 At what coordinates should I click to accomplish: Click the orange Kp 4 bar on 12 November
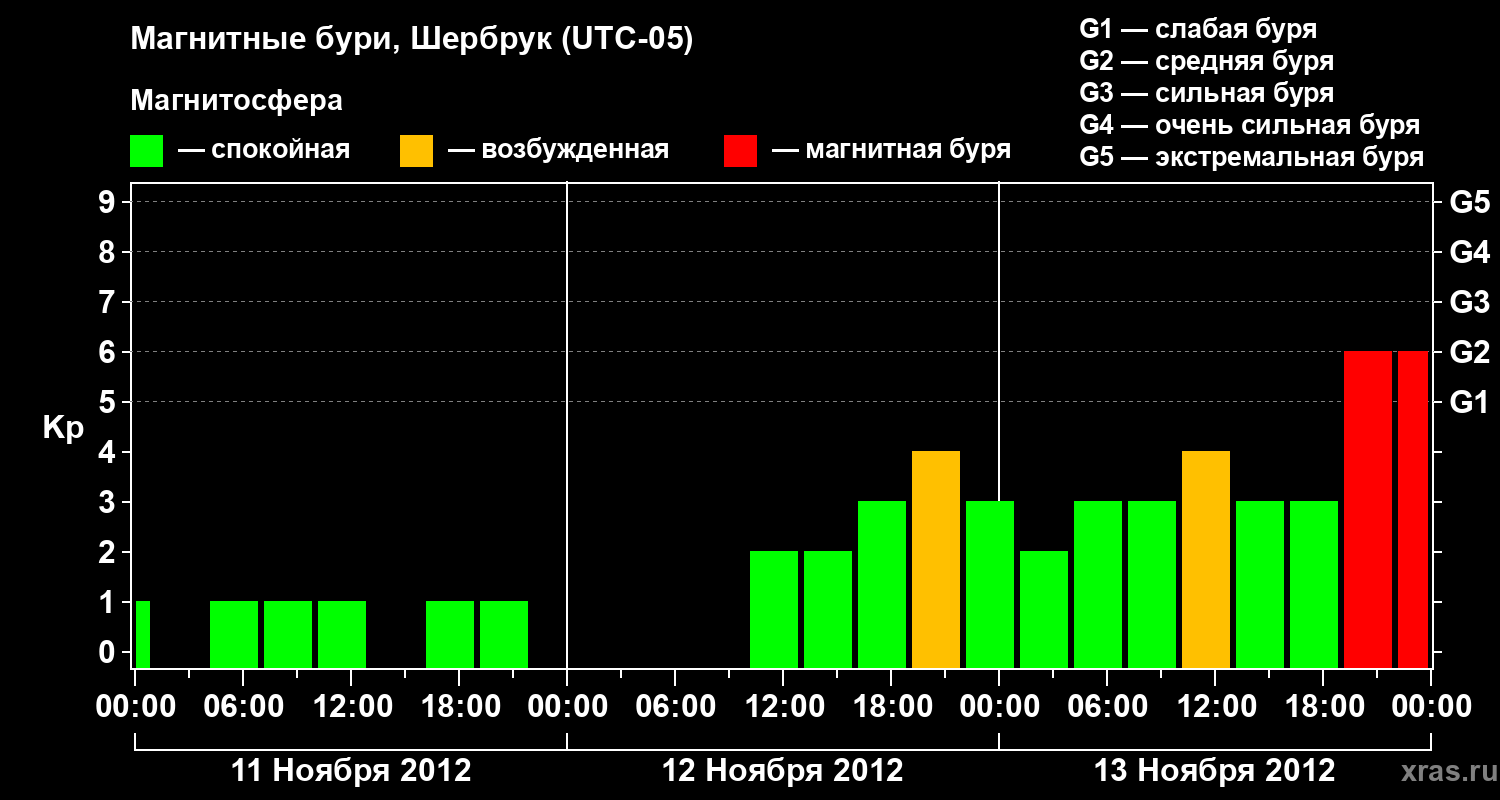[x=936, y=560]
